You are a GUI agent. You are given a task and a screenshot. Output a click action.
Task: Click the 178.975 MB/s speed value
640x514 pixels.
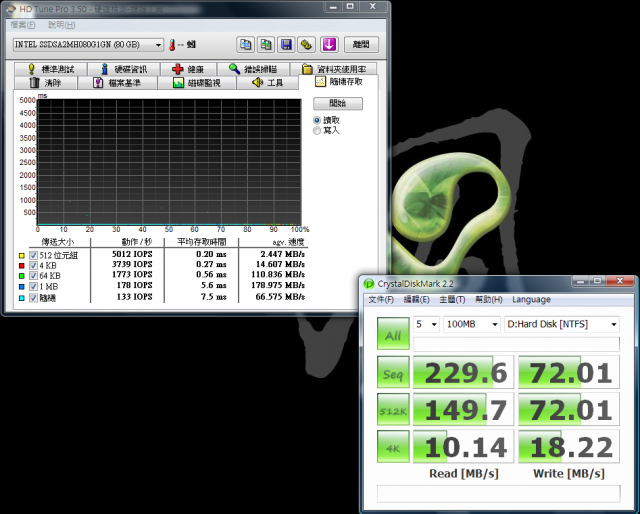tap(278, 285)
